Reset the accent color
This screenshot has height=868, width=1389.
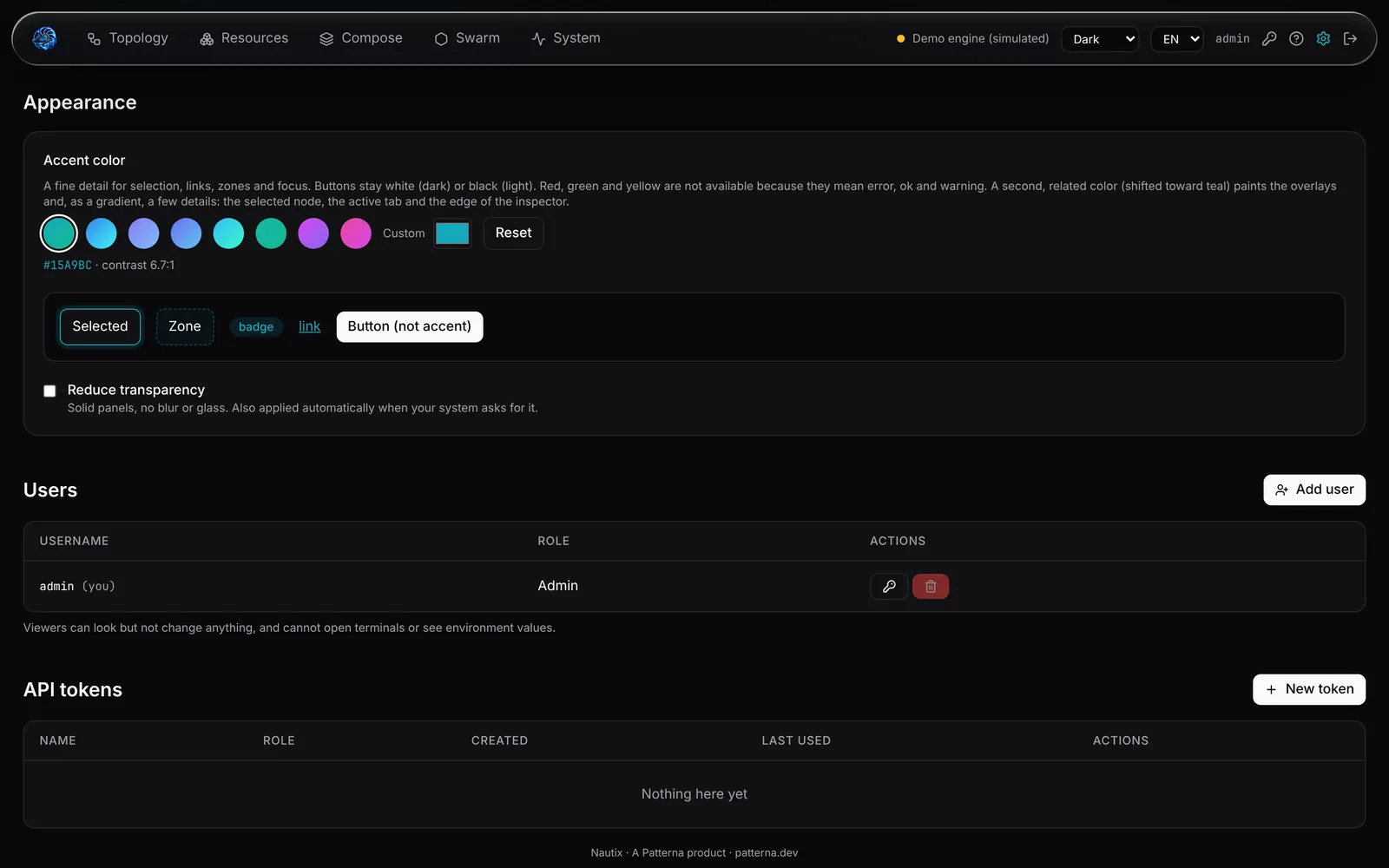point(513,233)
